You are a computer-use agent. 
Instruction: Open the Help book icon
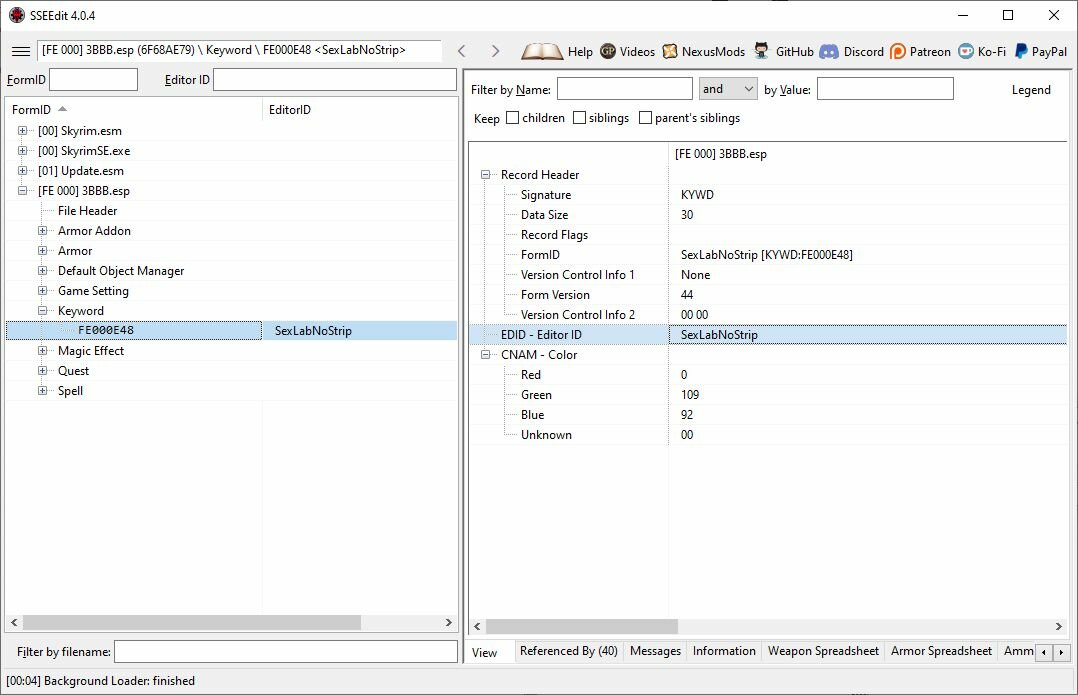coord(542,51)
